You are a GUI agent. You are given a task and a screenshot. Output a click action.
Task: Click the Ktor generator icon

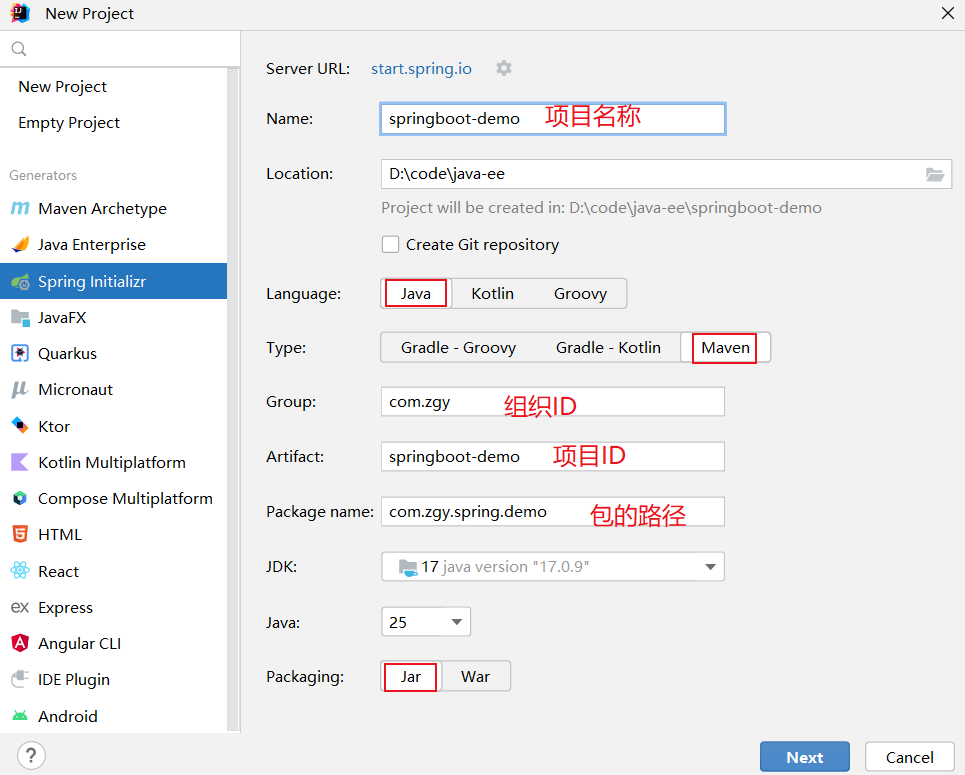click(20, 426)
